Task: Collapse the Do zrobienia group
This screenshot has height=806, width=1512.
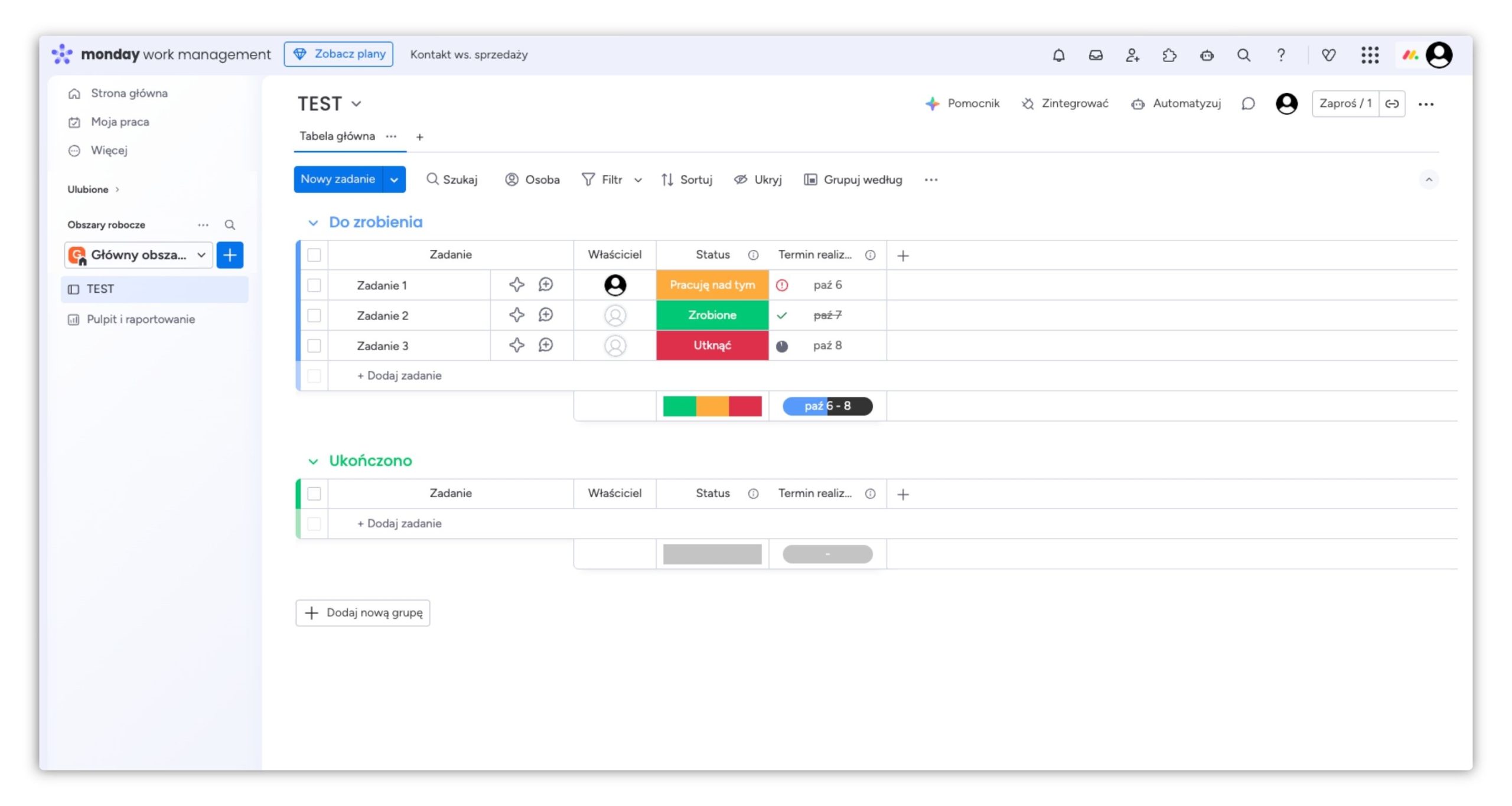Action: (313, 223)
